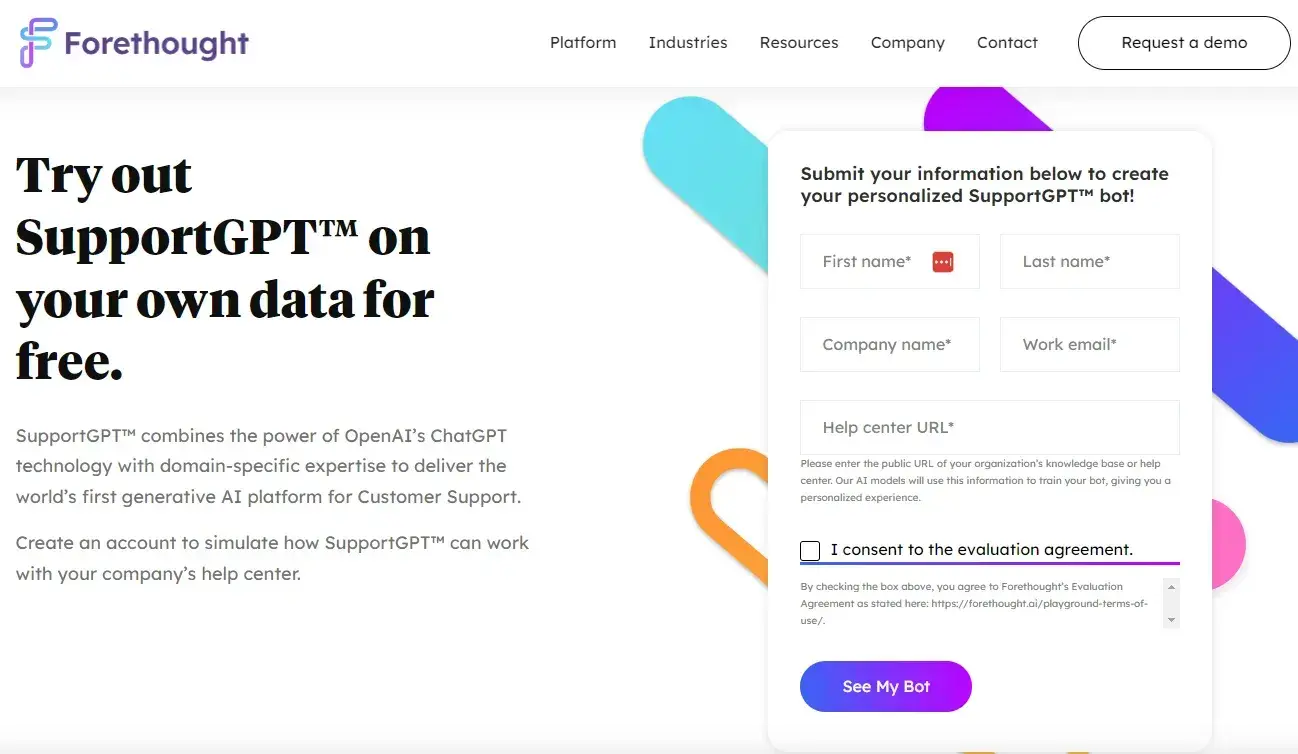Click into the Company name field
1298x754 pixels.
coord(890,345)
